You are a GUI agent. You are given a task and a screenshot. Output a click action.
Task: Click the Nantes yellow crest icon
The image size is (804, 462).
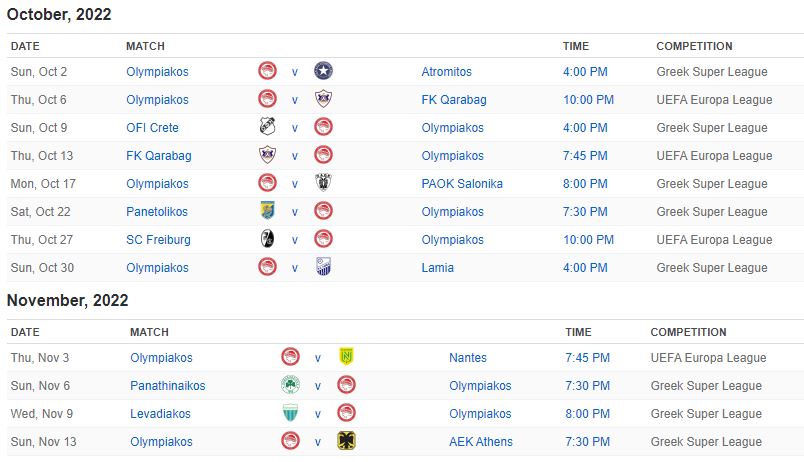coord(346,357)
